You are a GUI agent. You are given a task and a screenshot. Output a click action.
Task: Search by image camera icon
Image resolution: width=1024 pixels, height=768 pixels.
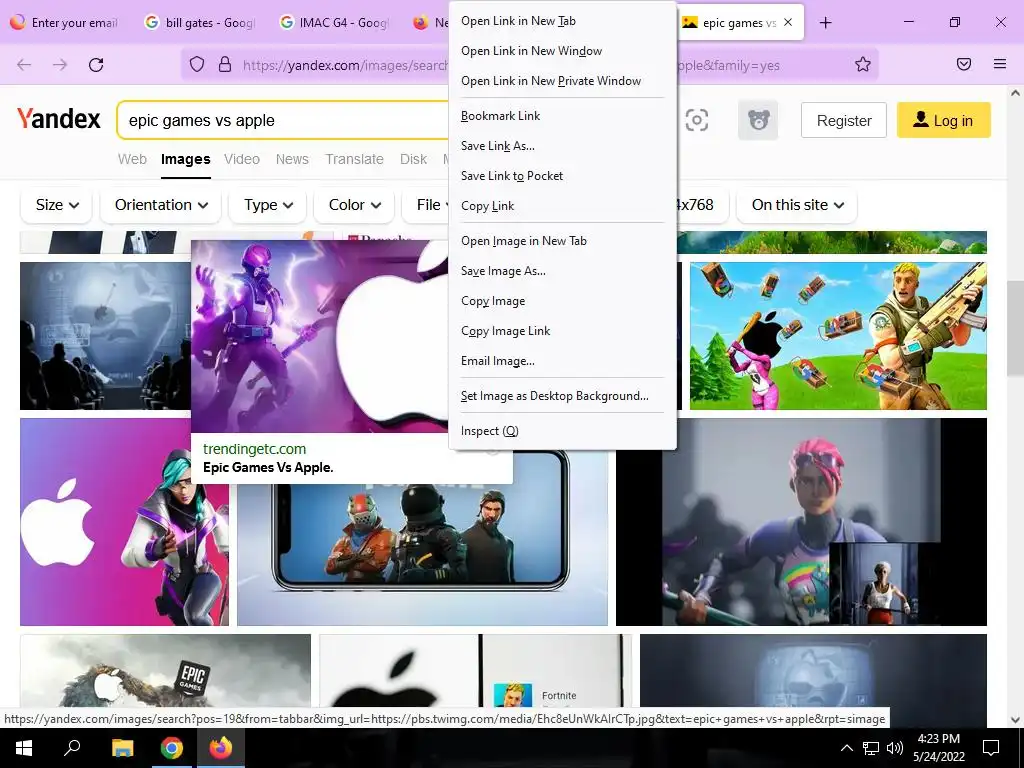[x=697, y=120]
